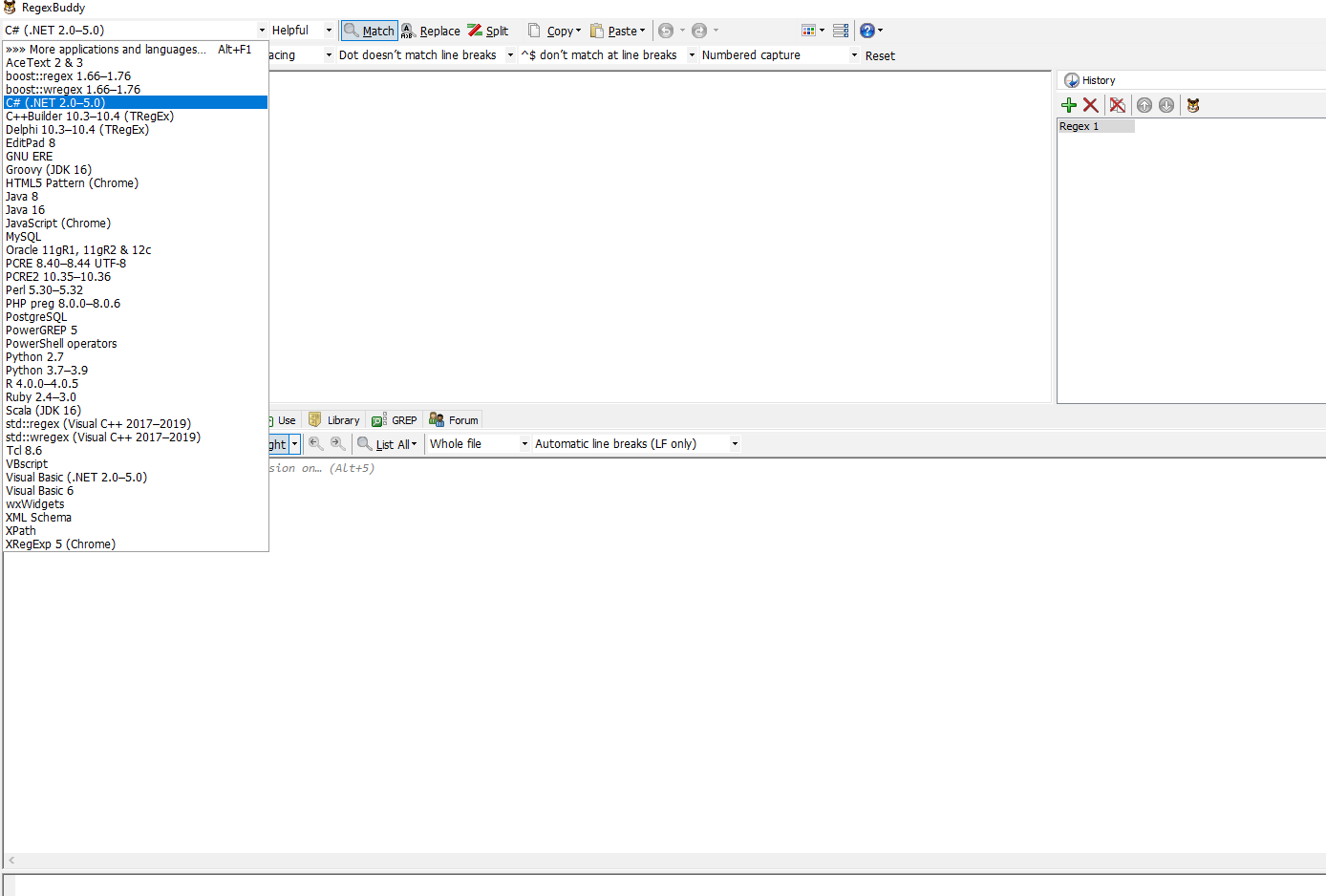Switch to Split mode
The width and height of the screenshot is (1326, 896).
488,31
